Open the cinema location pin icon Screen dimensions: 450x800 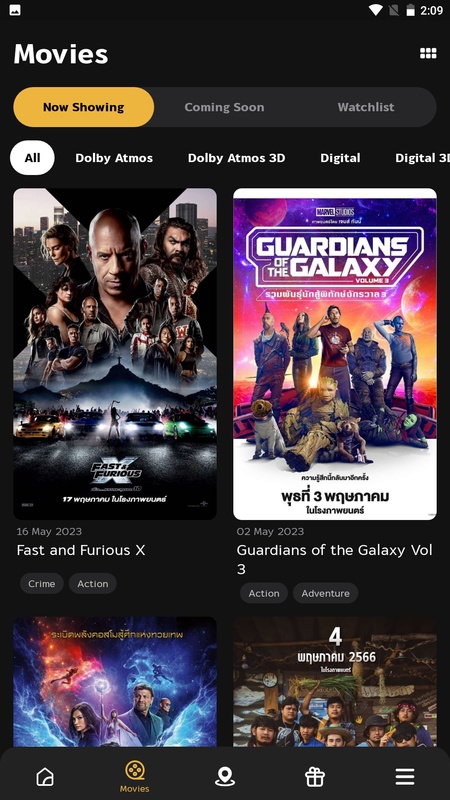[x=224, y=777]
